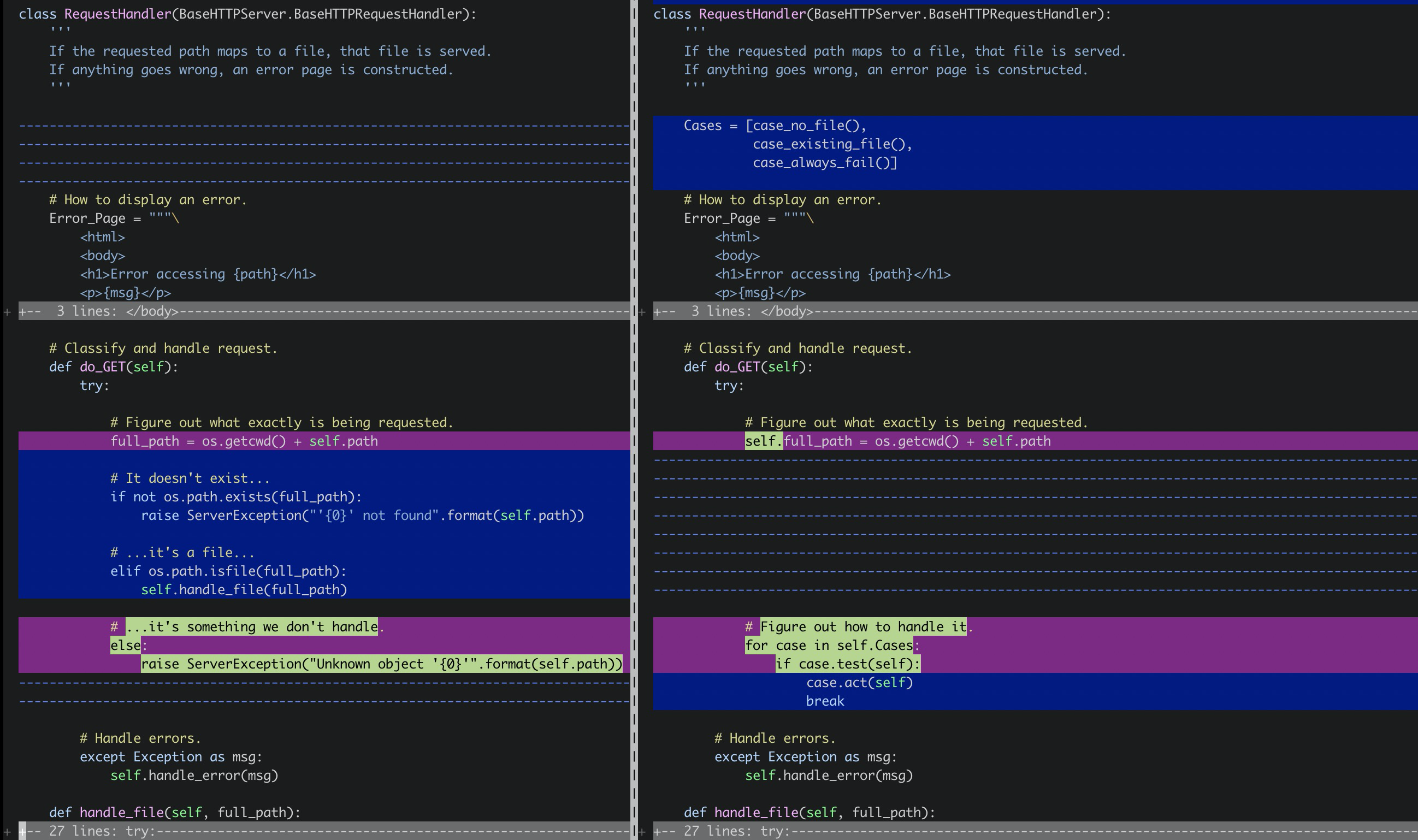1418x840 pixels.
Task: Click the right pane fold-column plus beside "27 lines"
Action: (x=642, y=831)
